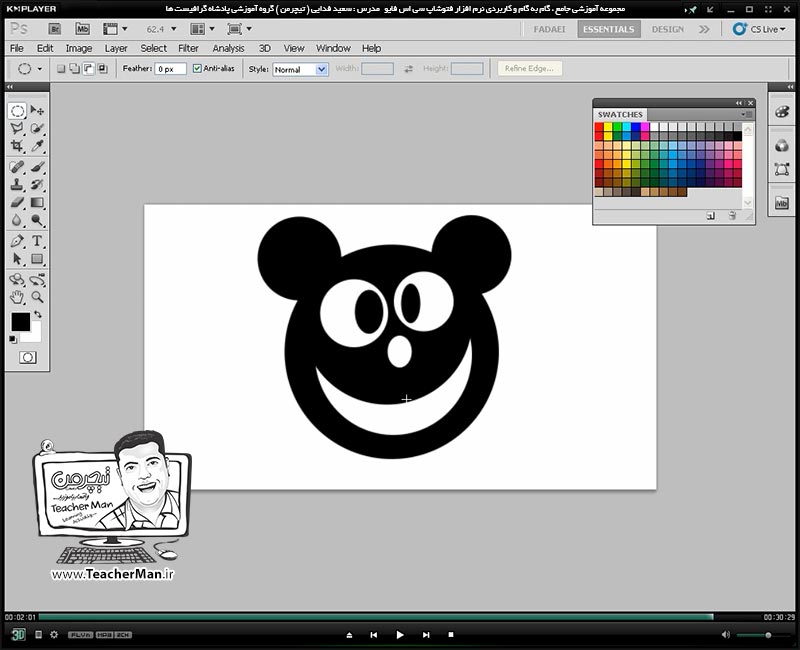Open the zoom level dropdown at 62.4

173,29
